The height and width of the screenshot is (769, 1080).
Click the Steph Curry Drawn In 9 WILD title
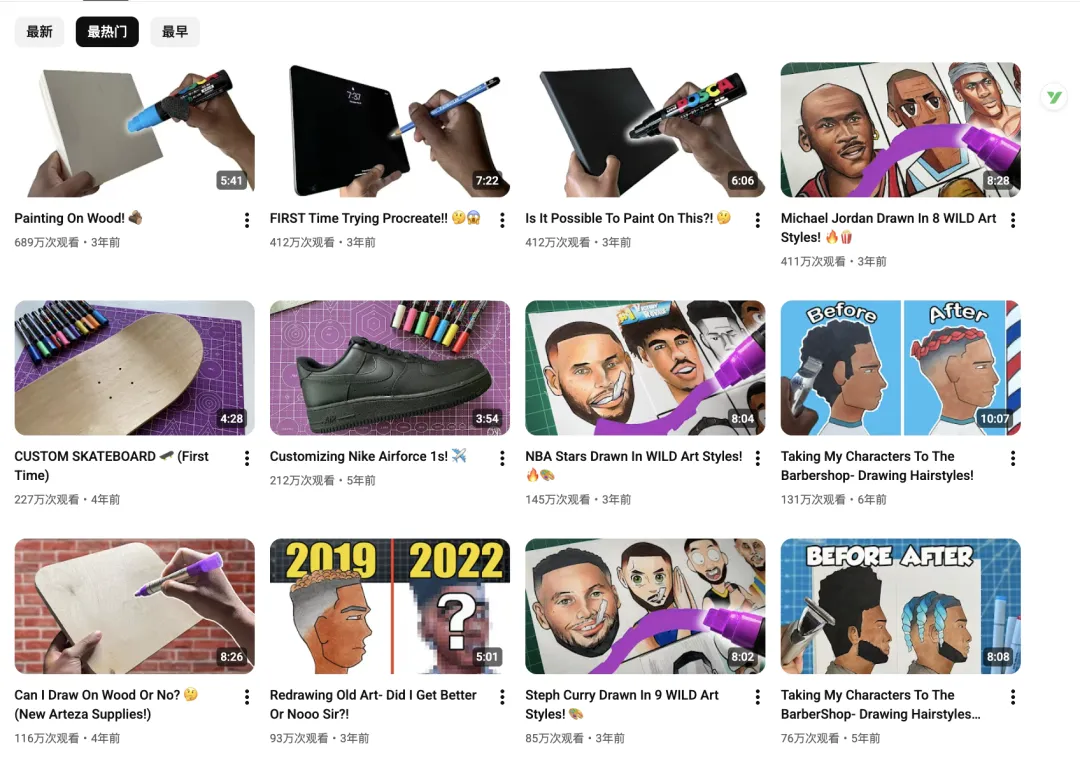coord(622,704)
